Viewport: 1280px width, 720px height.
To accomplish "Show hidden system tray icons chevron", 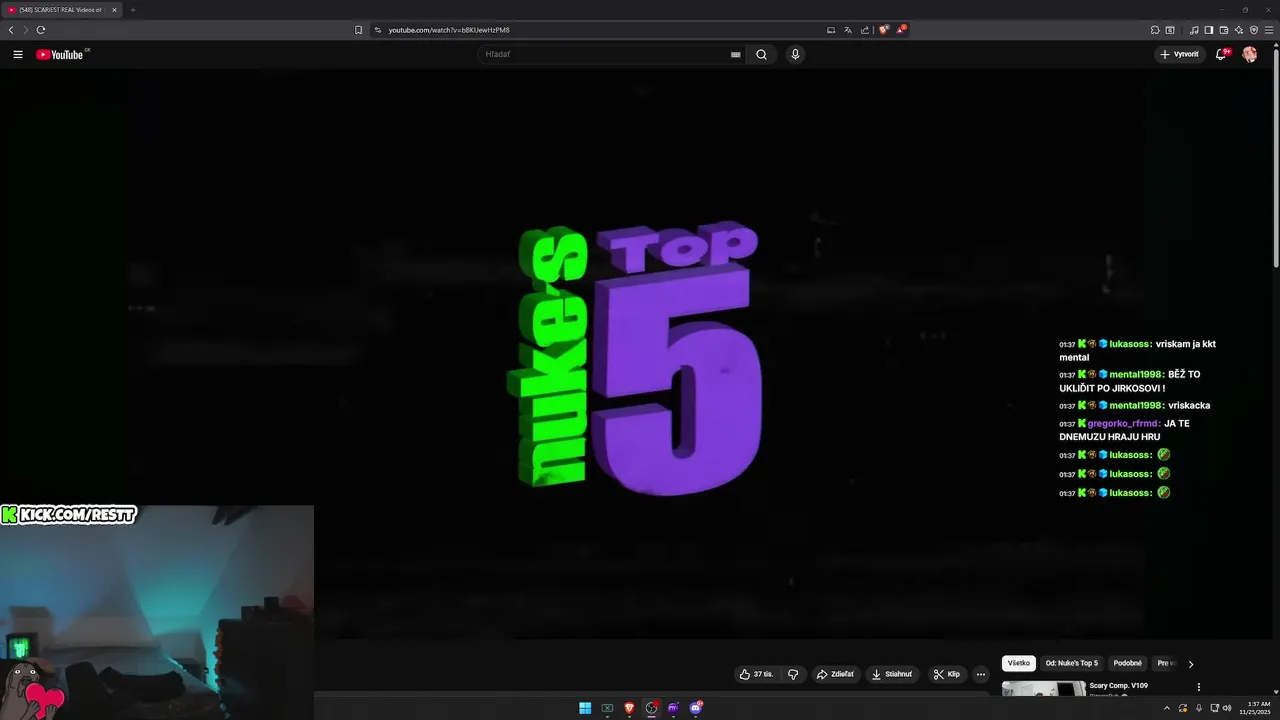I will (1166, 708).
